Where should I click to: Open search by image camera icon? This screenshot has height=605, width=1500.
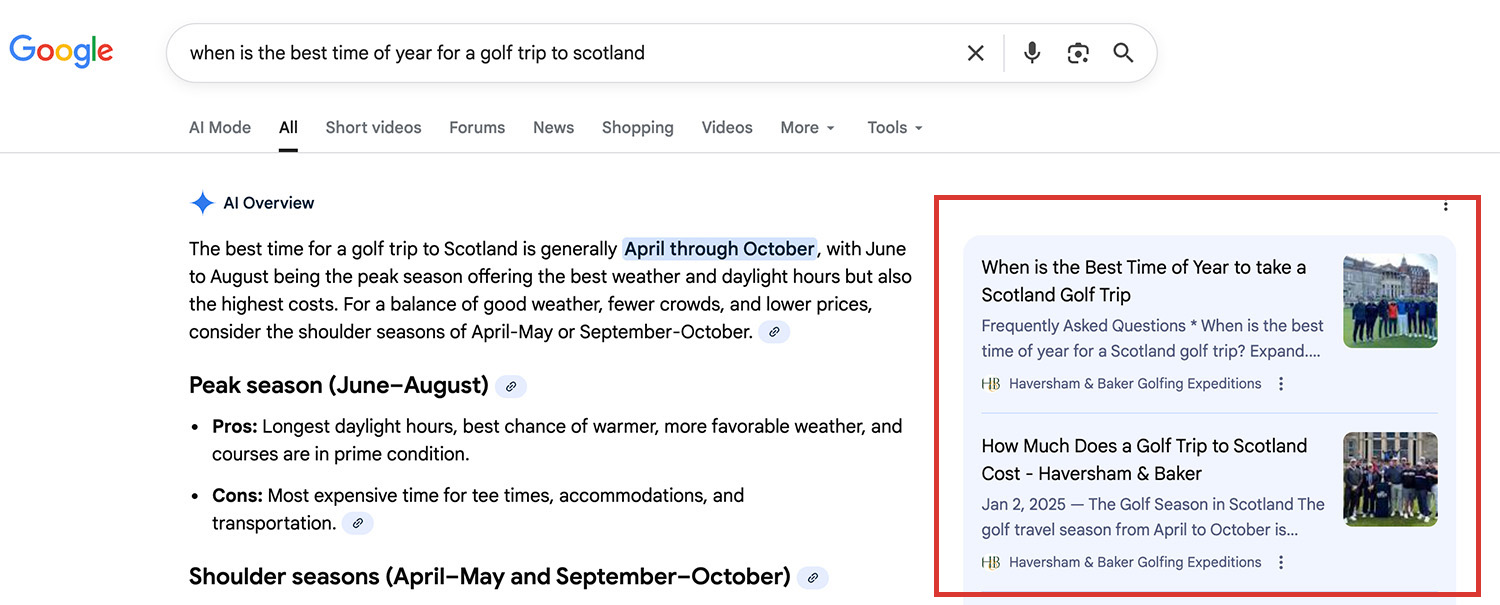(x=1077, y=53)
